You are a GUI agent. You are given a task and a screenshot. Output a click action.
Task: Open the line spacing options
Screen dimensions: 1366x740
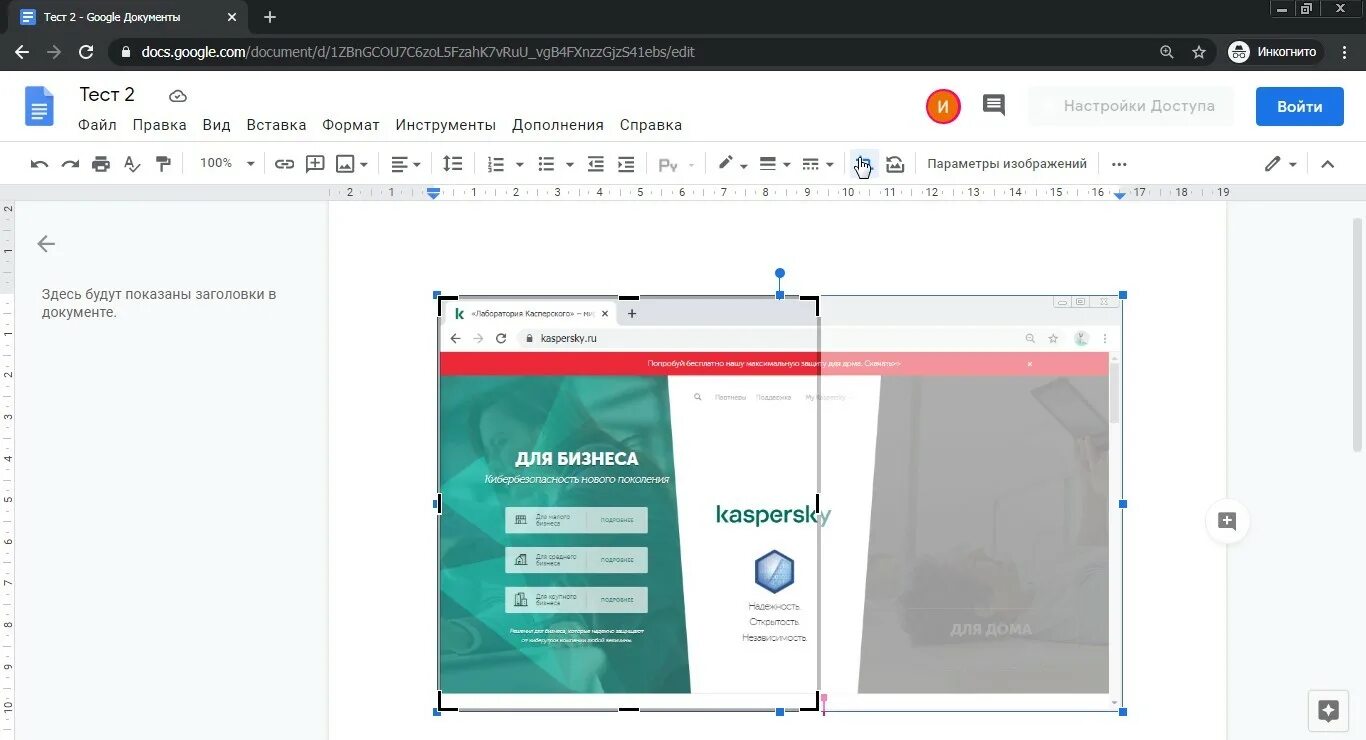click(x=453, y=164)
